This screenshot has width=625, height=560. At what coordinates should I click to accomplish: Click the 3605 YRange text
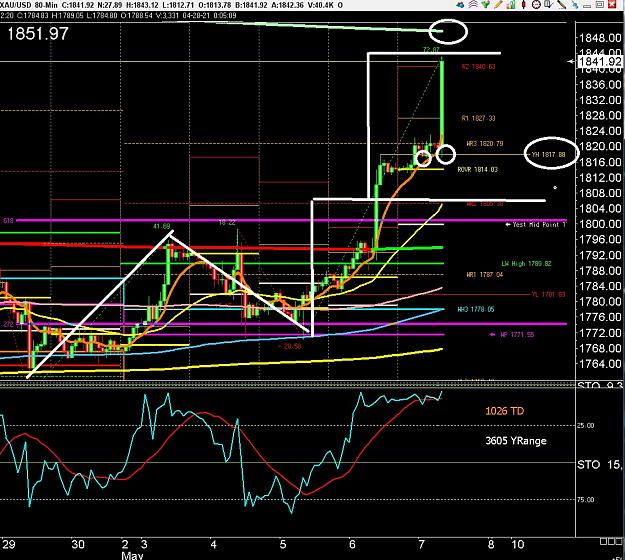click(x=516, y=441)
